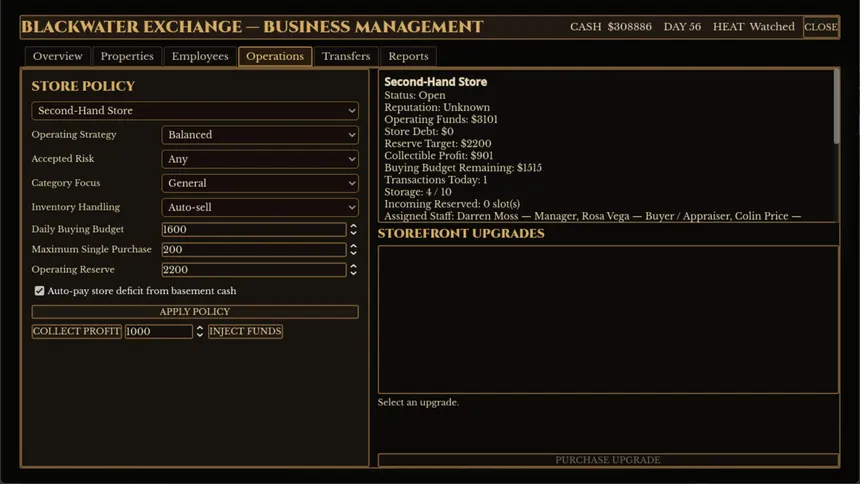Click the Daily Buying Budget field
Image resolution: width=860 pixels, height=484 pixels.
click(254, 229)
